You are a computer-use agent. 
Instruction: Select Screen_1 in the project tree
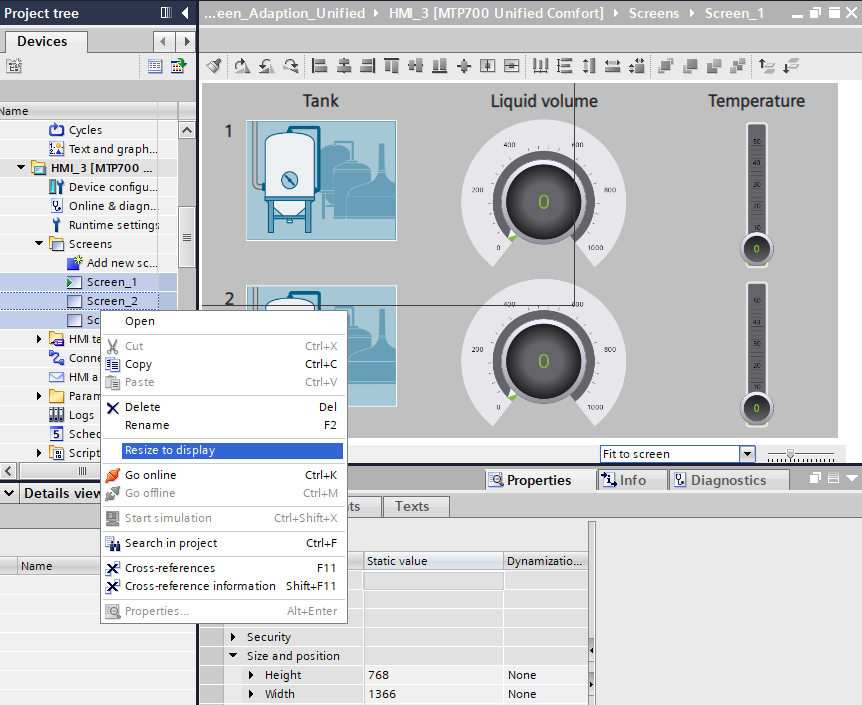(x=111, y=282)
